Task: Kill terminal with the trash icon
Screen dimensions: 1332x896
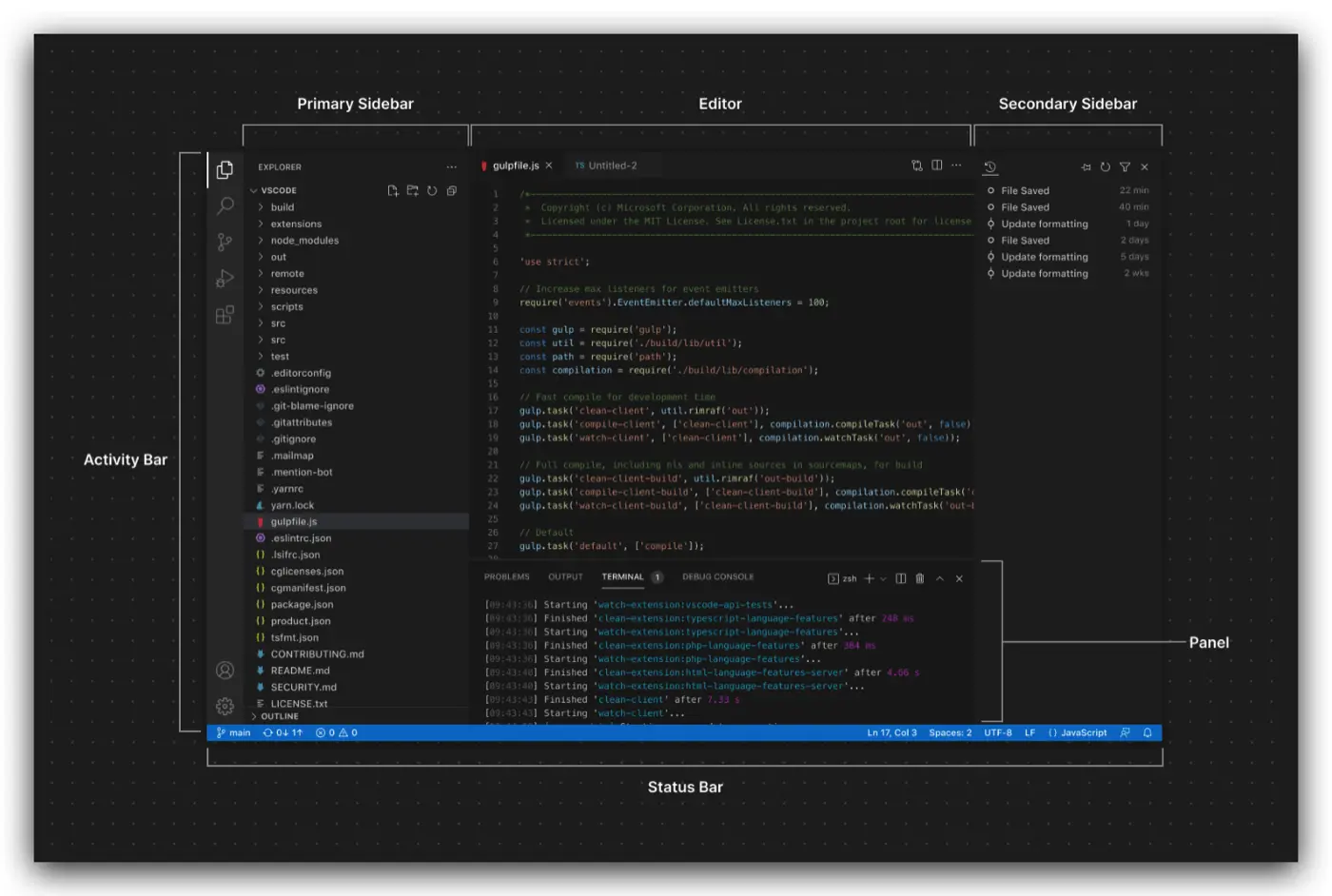Action: [x=920, y=578]
